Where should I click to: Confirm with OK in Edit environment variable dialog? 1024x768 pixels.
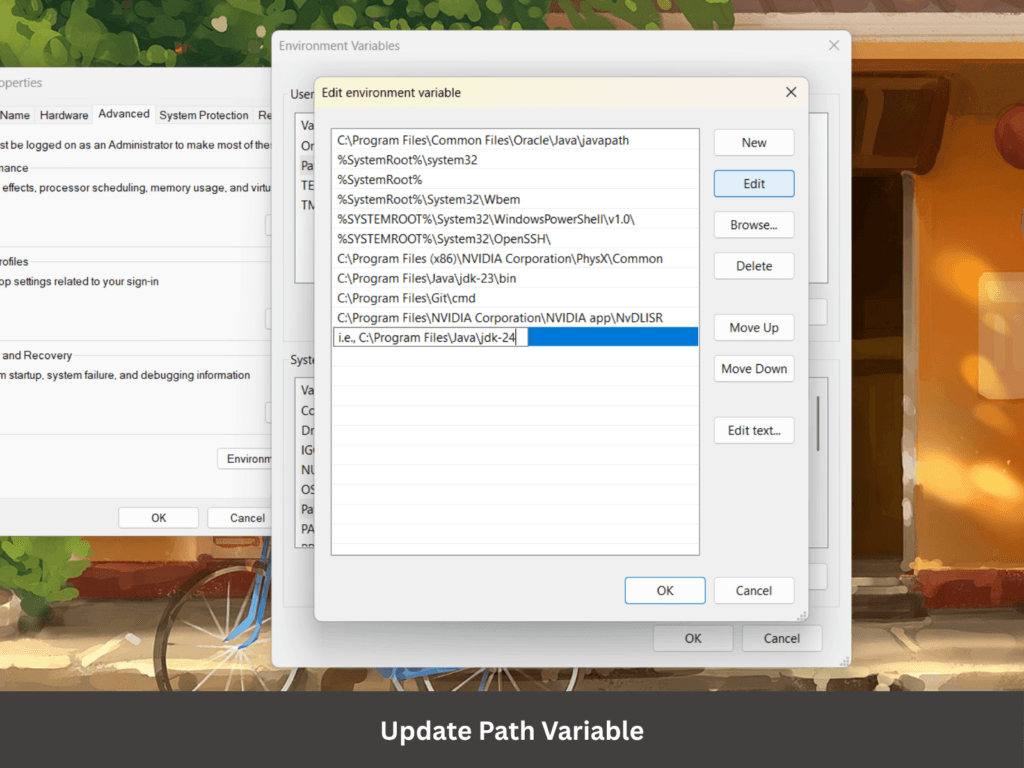pos(664,591)
